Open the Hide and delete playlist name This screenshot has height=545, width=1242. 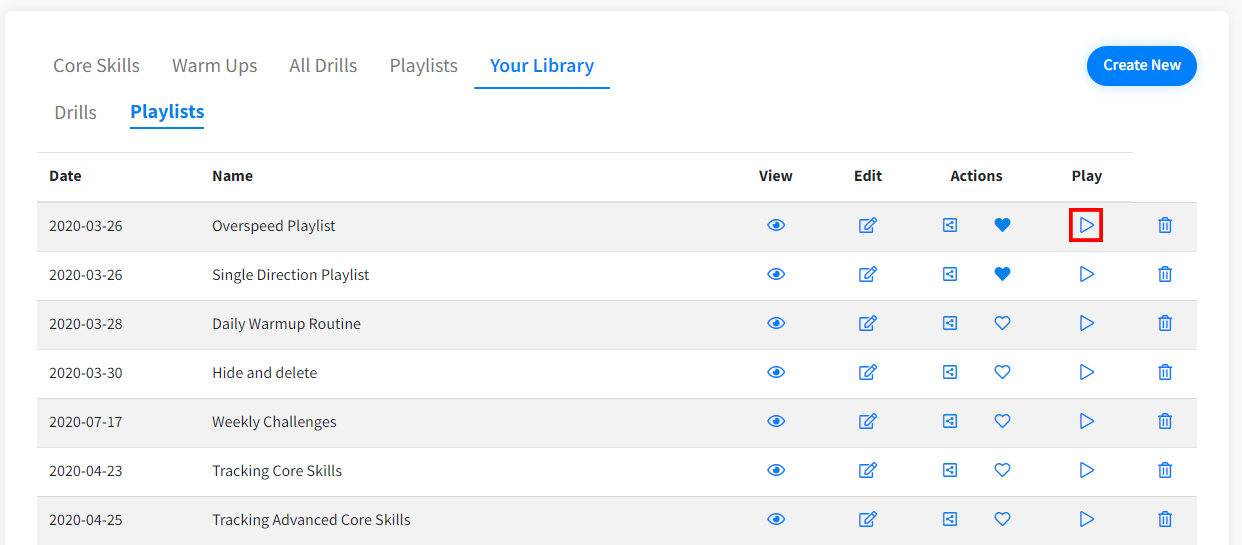coord(264,373)
